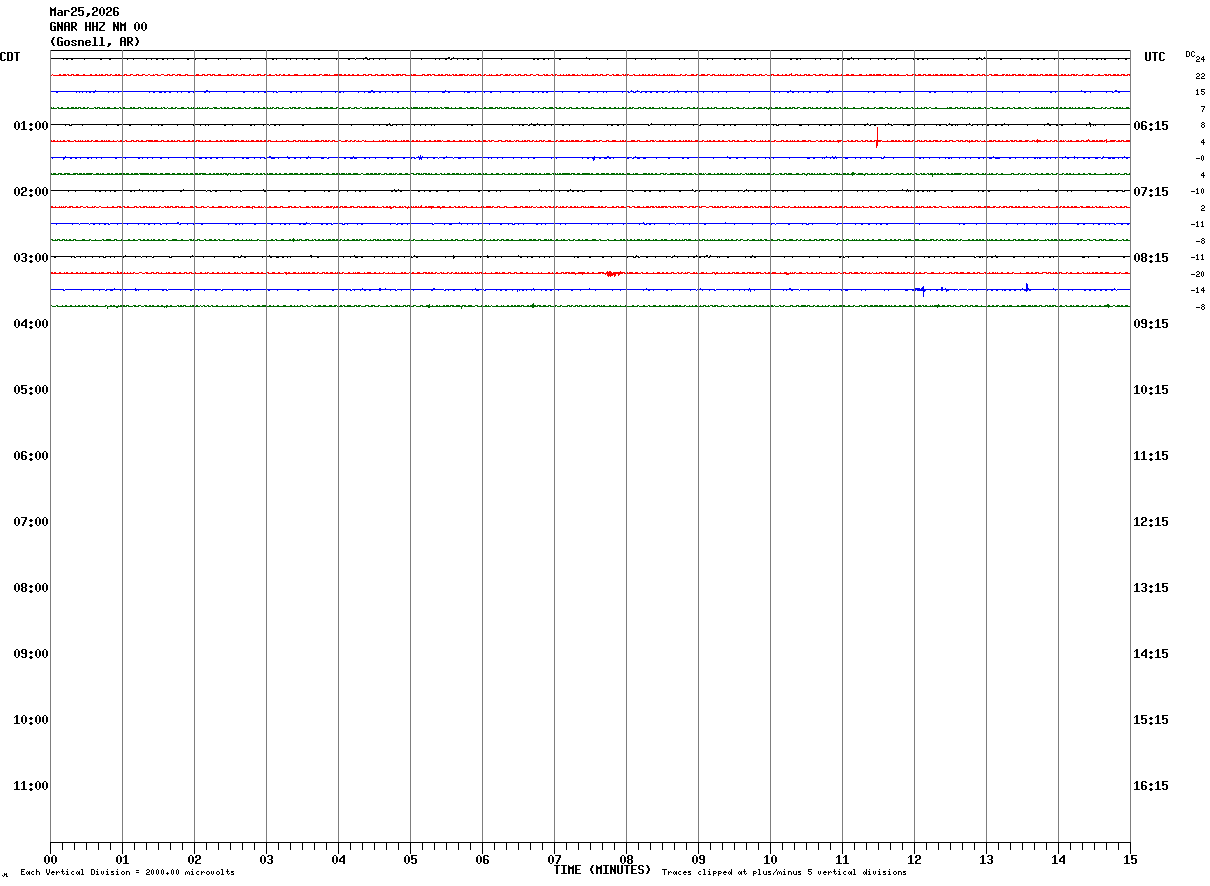Select minute label 05 on the x-axis
This screenshot has width=1210, height=886.
tap(410, 859)
